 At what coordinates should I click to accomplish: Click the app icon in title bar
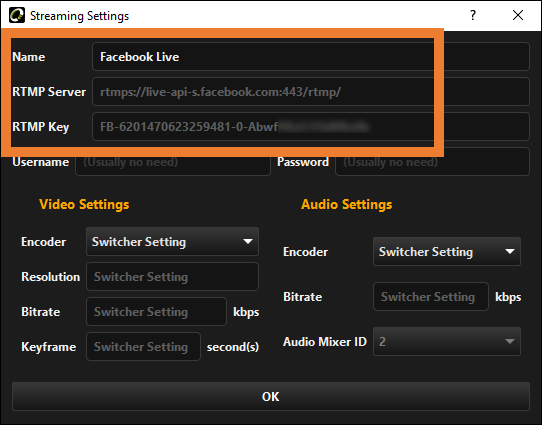(x=17, y=16)
